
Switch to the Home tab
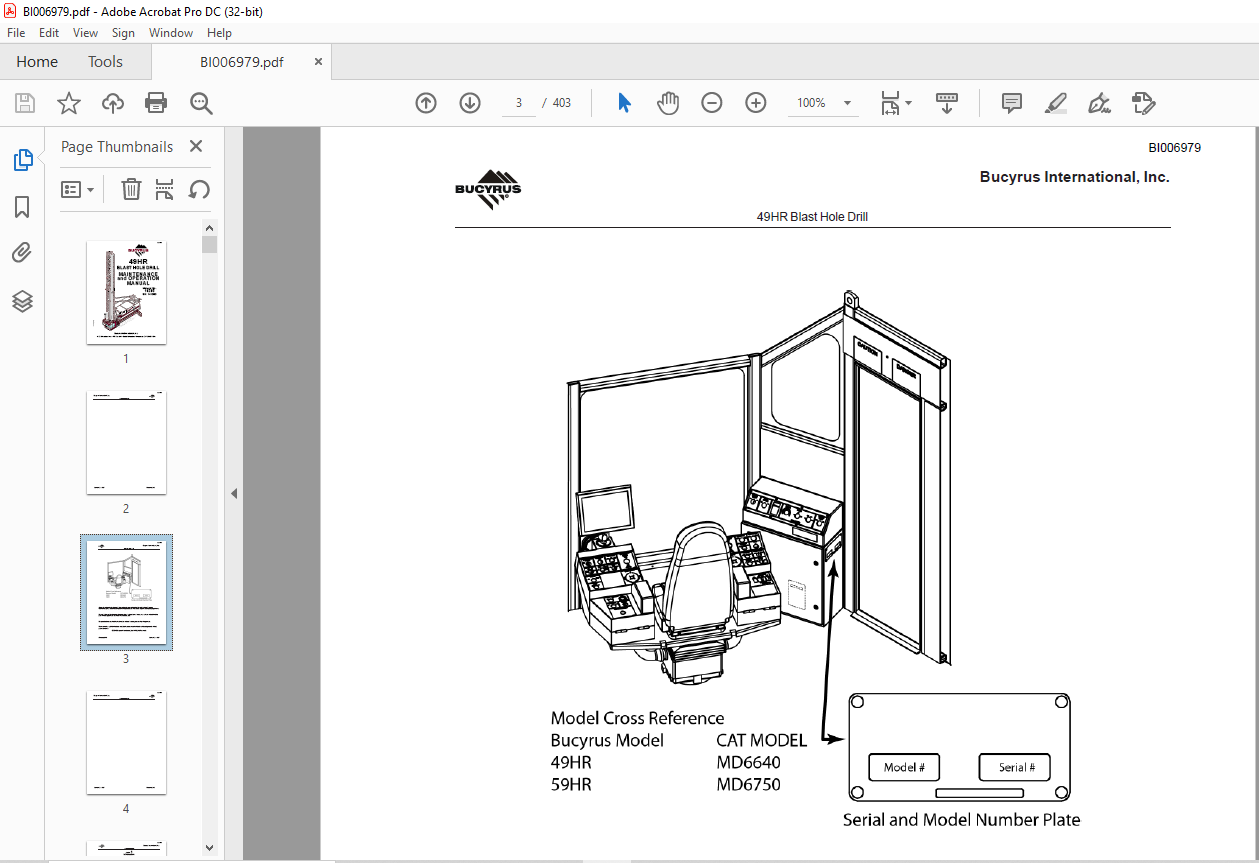click(x=37, y=62)
